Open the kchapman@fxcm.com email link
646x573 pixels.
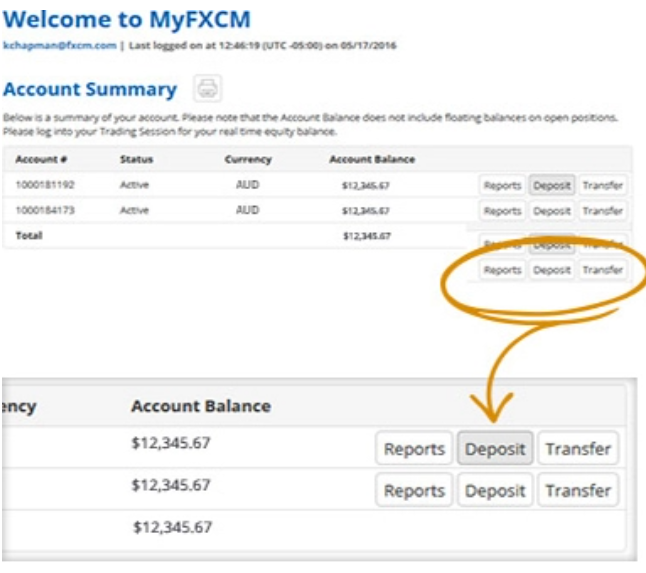pos(60,45)
